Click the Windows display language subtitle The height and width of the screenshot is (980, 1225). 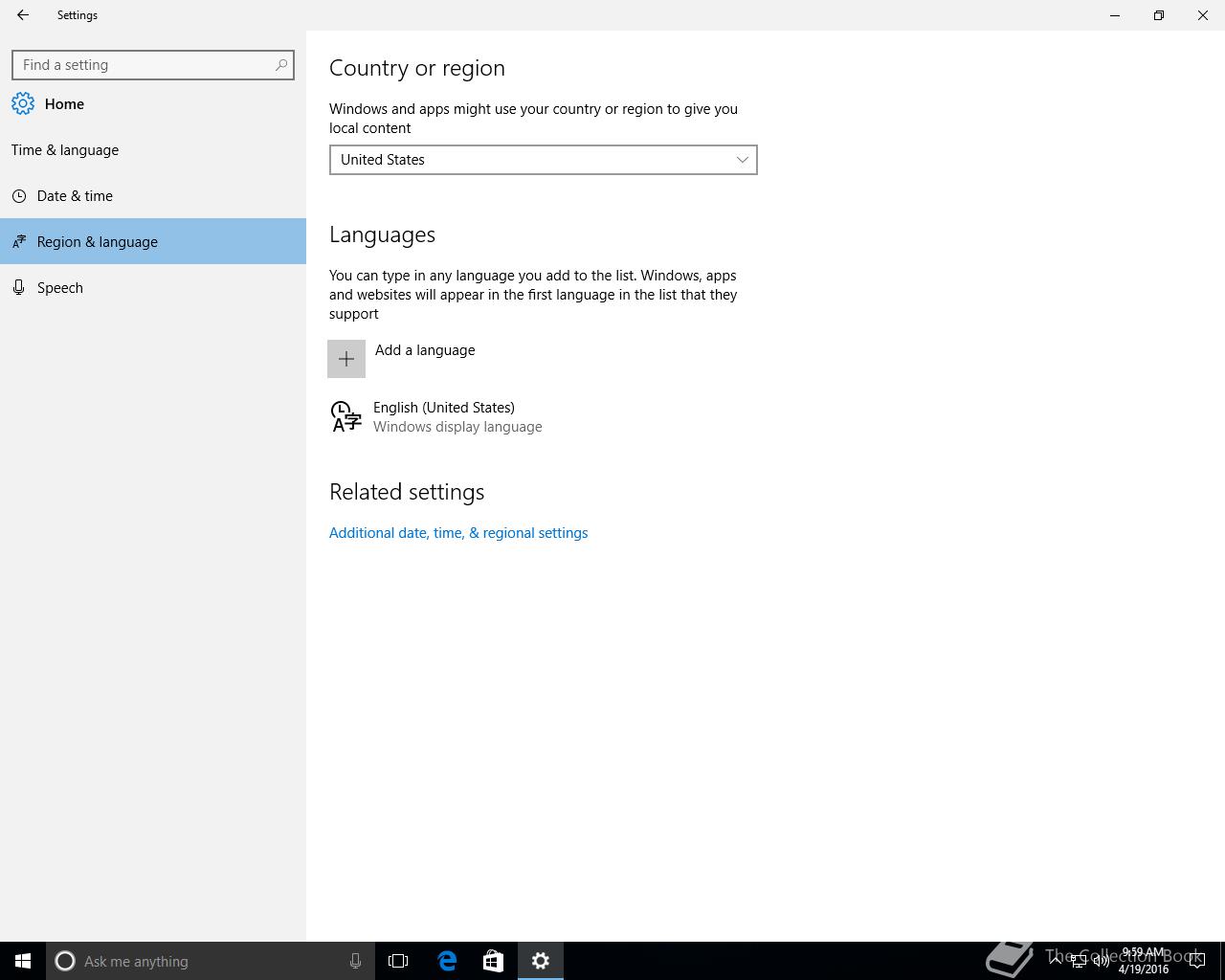457,427
